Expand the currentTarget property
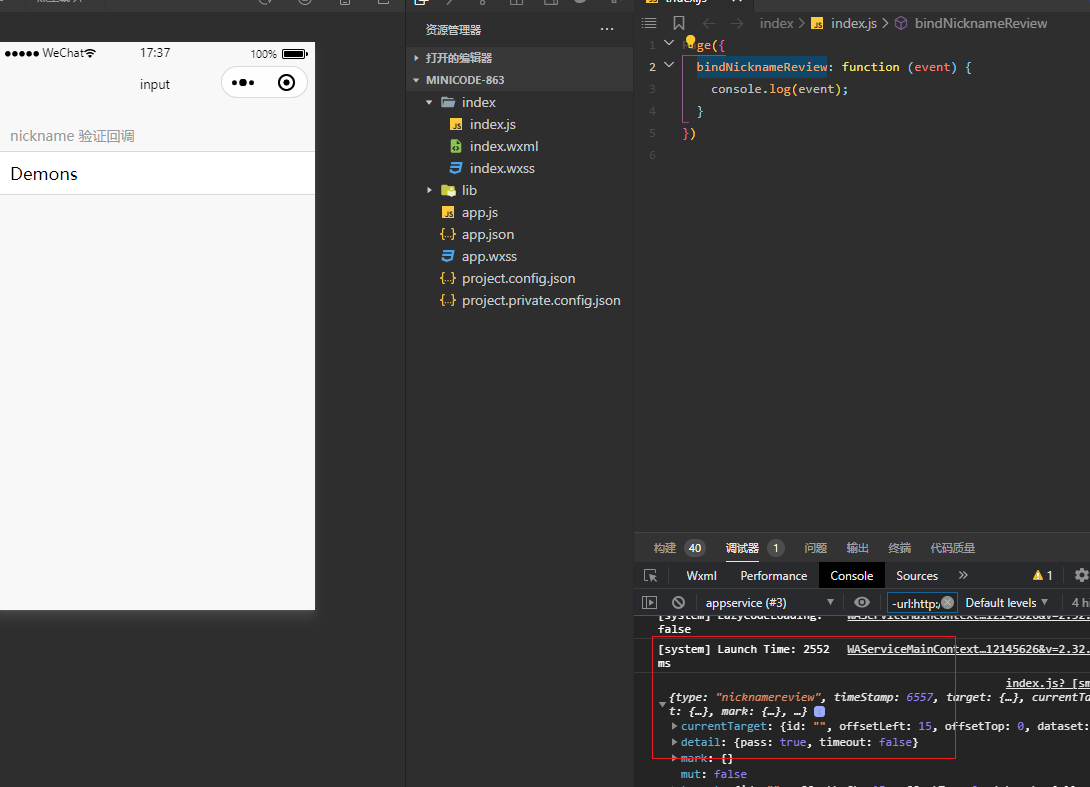This screenshot has width=1090, height=787. pos(674,726)
